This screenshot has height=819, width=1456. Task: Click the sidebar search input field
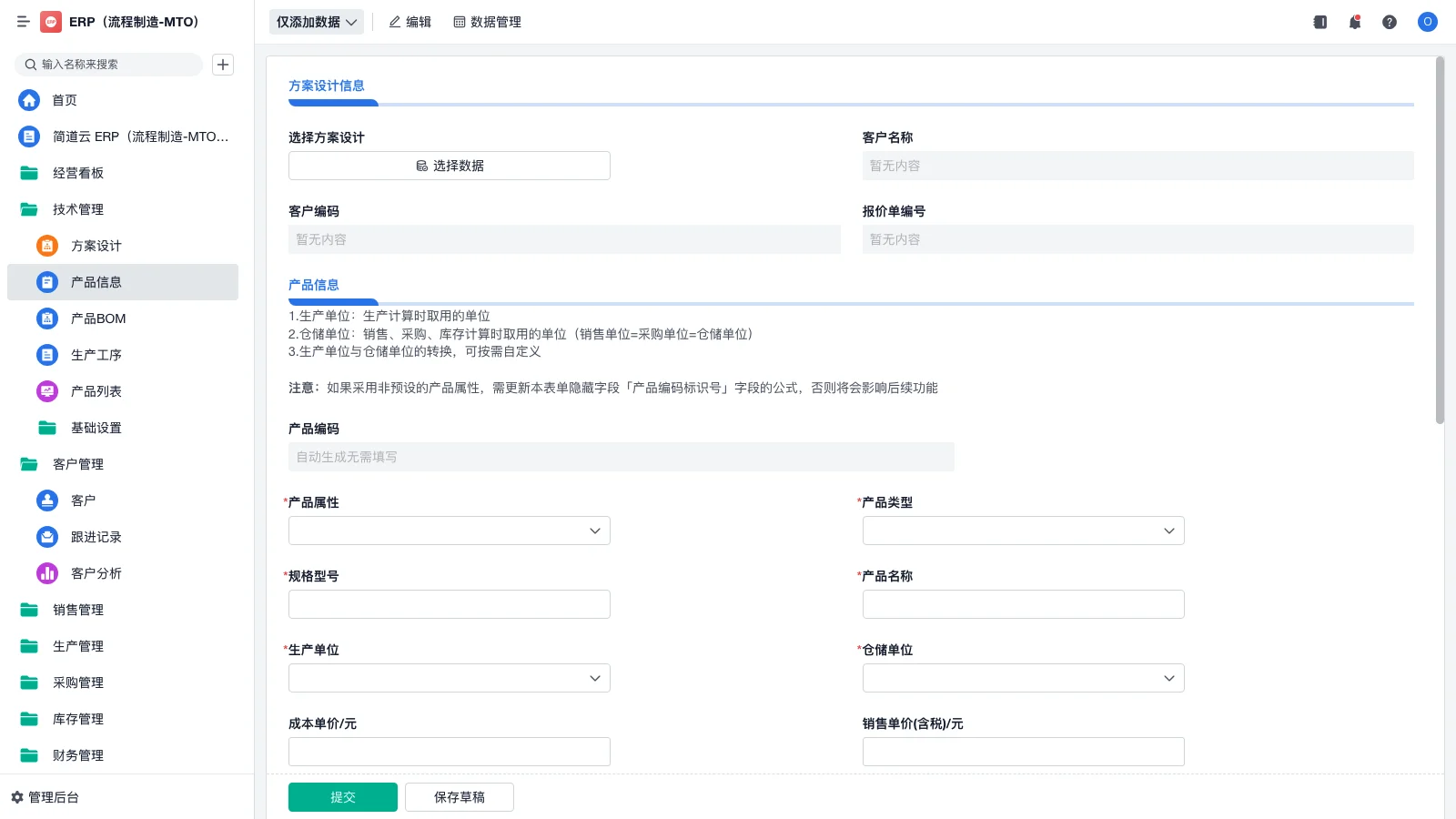click(109, 64)
